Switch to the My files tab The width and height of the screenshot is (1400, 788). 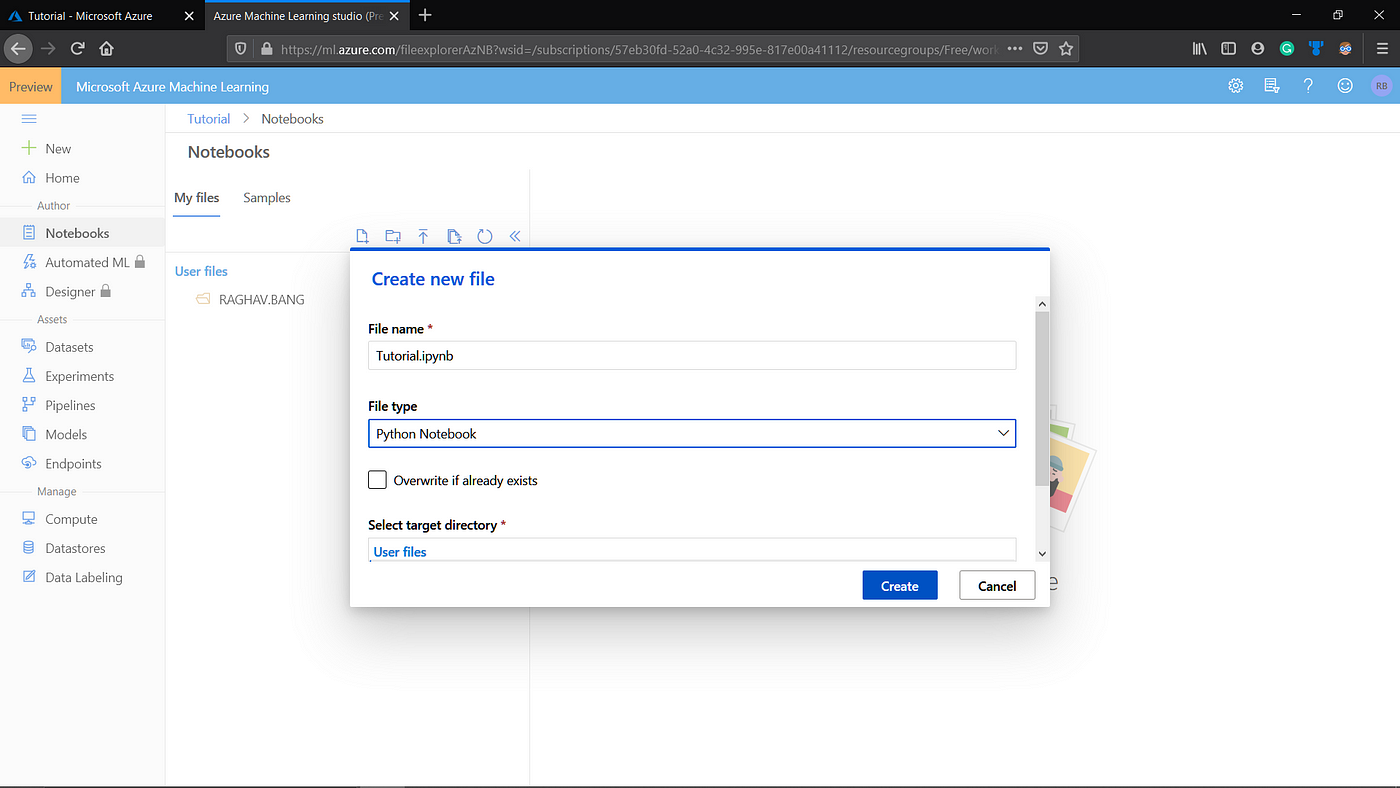tap(196, 198)
